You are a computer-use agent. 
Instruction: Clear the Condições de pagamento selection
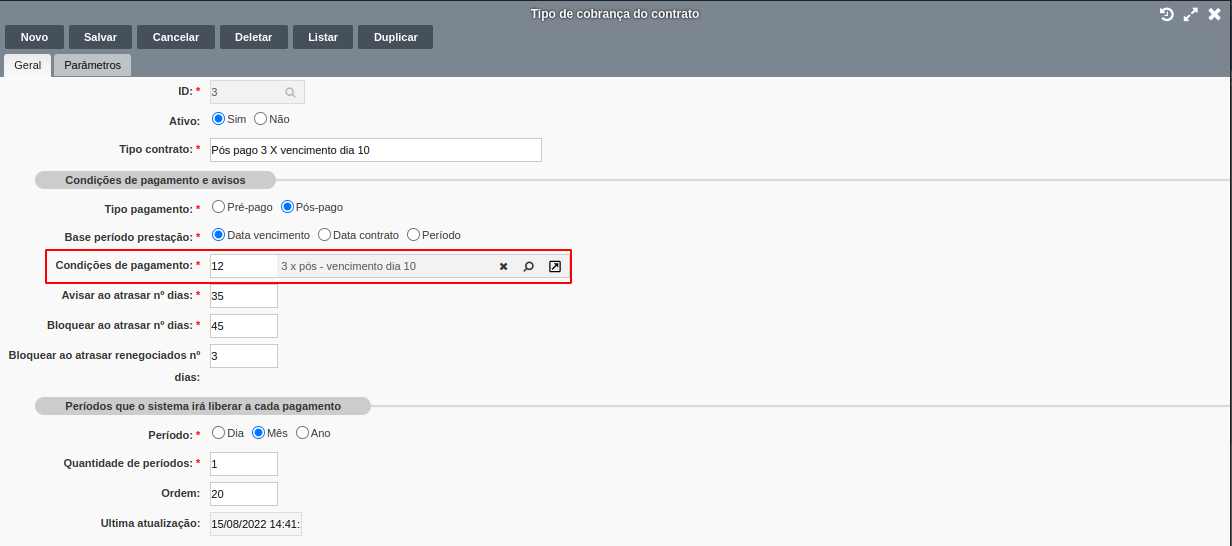(x=504, y=267)
